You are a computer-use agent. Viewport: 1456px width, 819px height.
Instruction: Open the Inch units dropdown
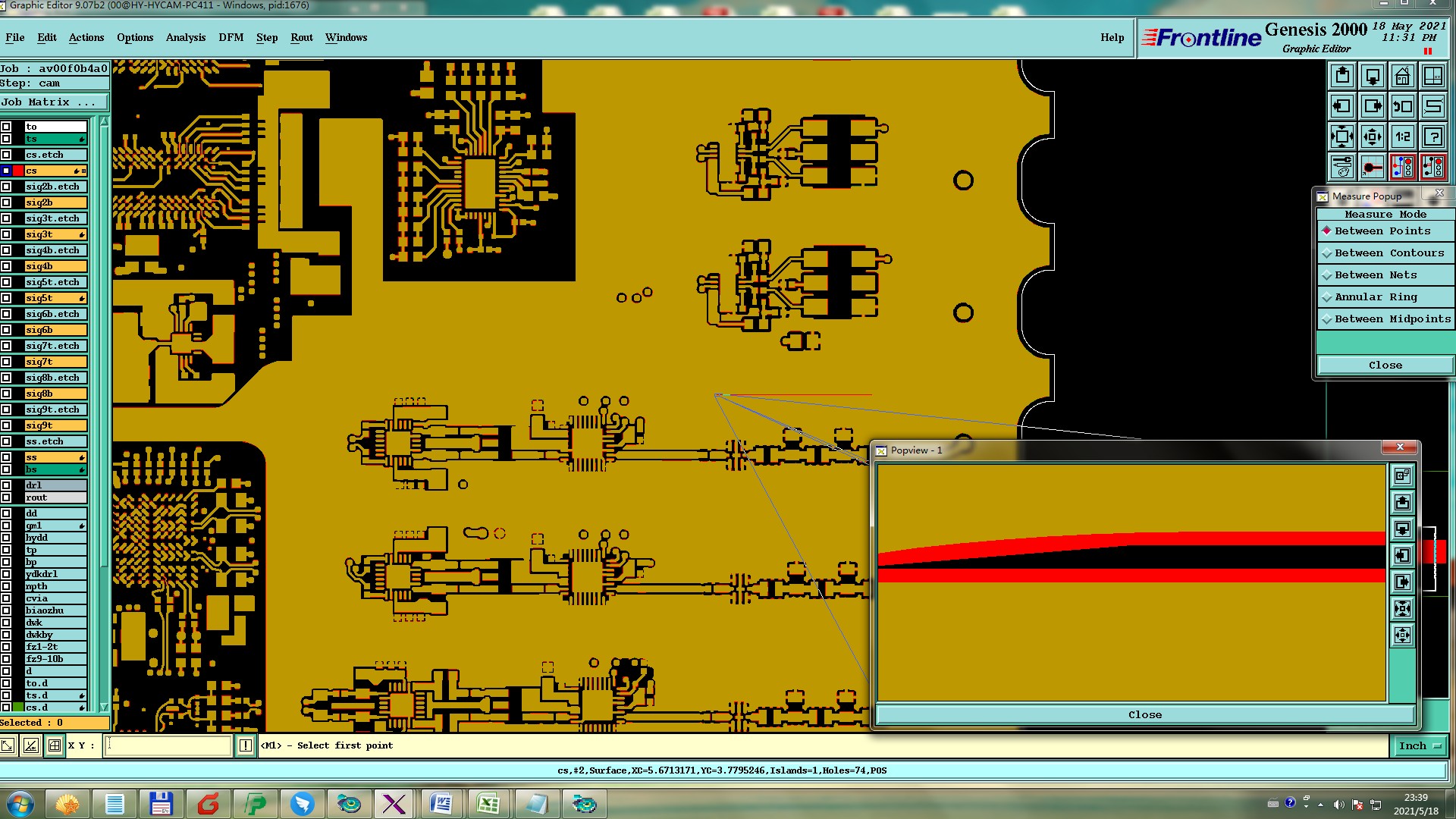point(1419,746)
